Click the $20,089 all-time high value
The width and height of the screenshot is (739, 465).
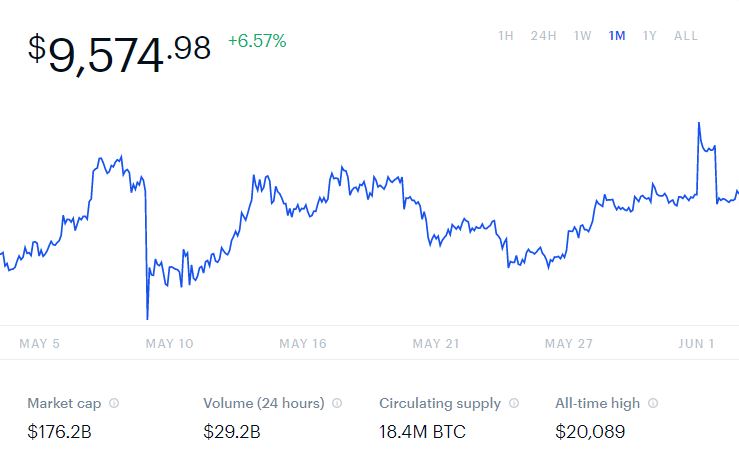click(590, 433)
